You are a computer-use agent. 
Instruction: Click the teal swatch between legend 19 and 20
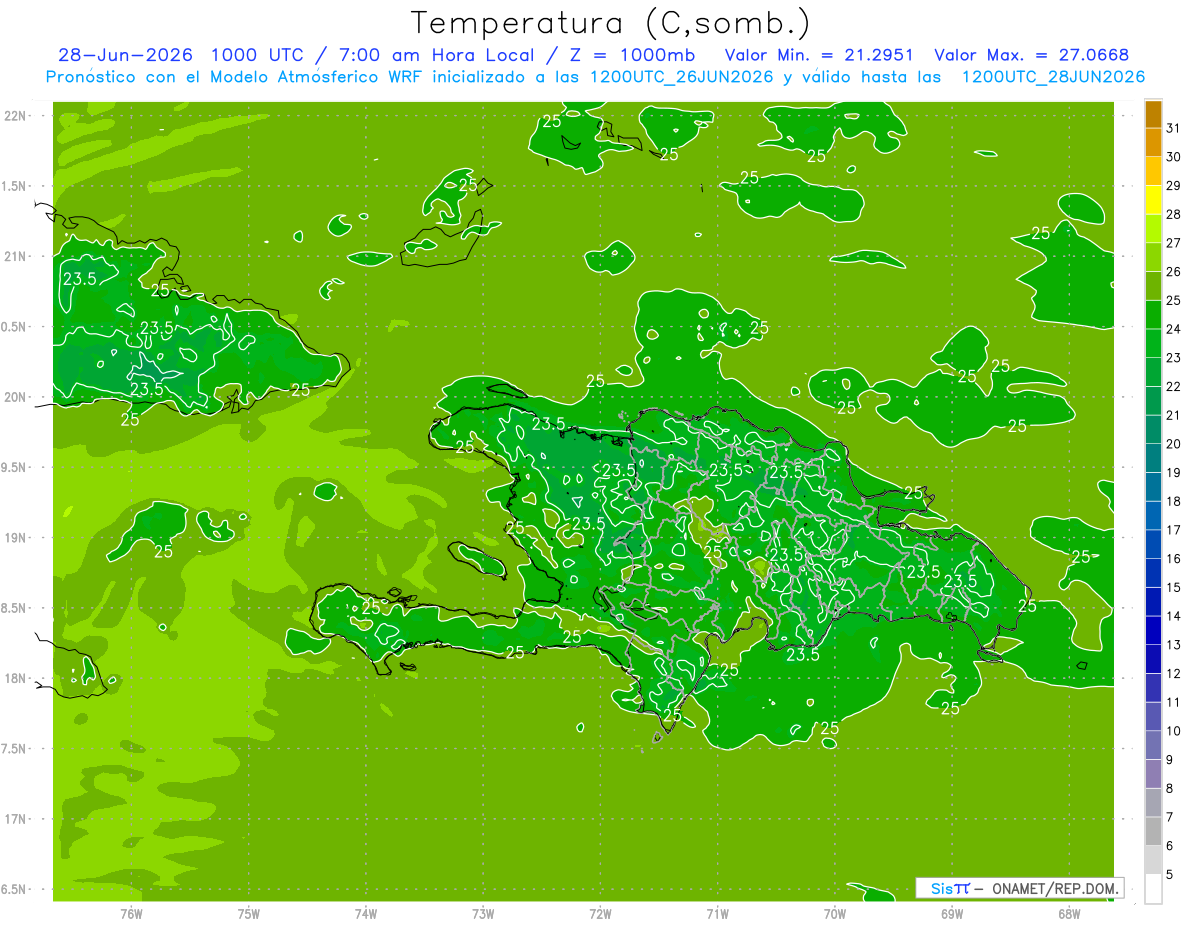[1153, 458]
